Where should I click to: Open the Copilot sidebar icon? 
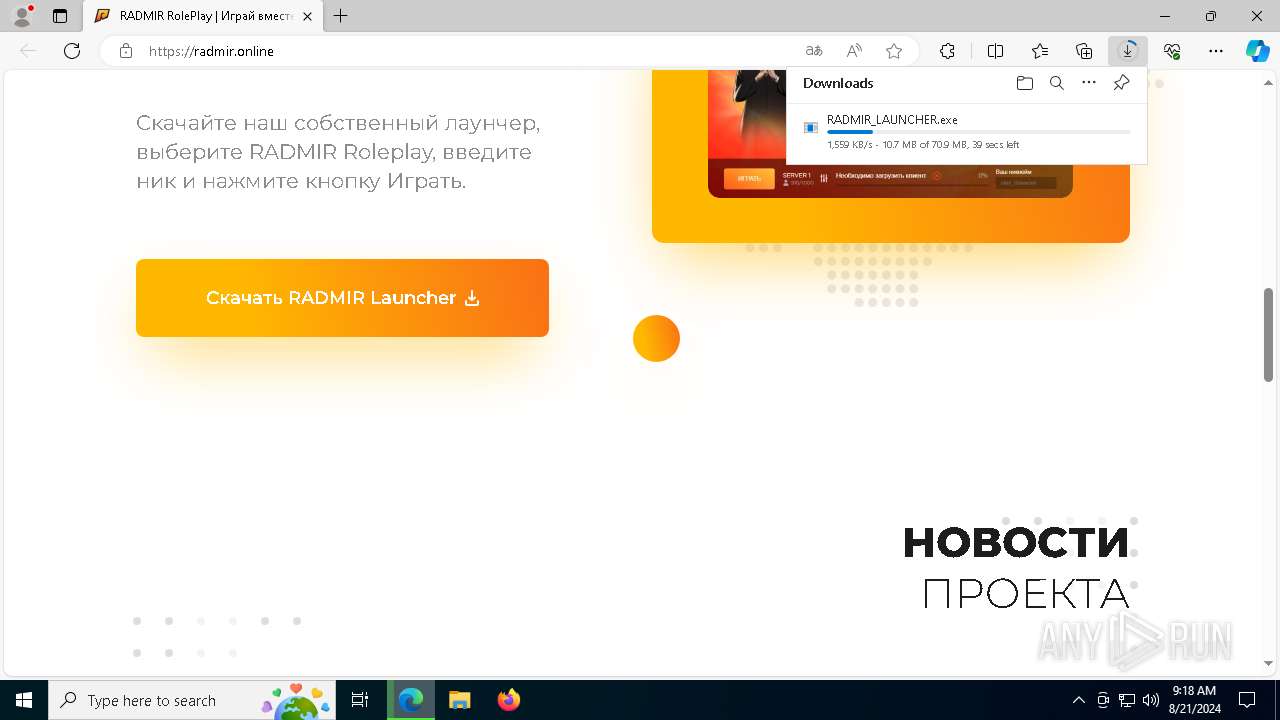click(x=1257, y=51)
